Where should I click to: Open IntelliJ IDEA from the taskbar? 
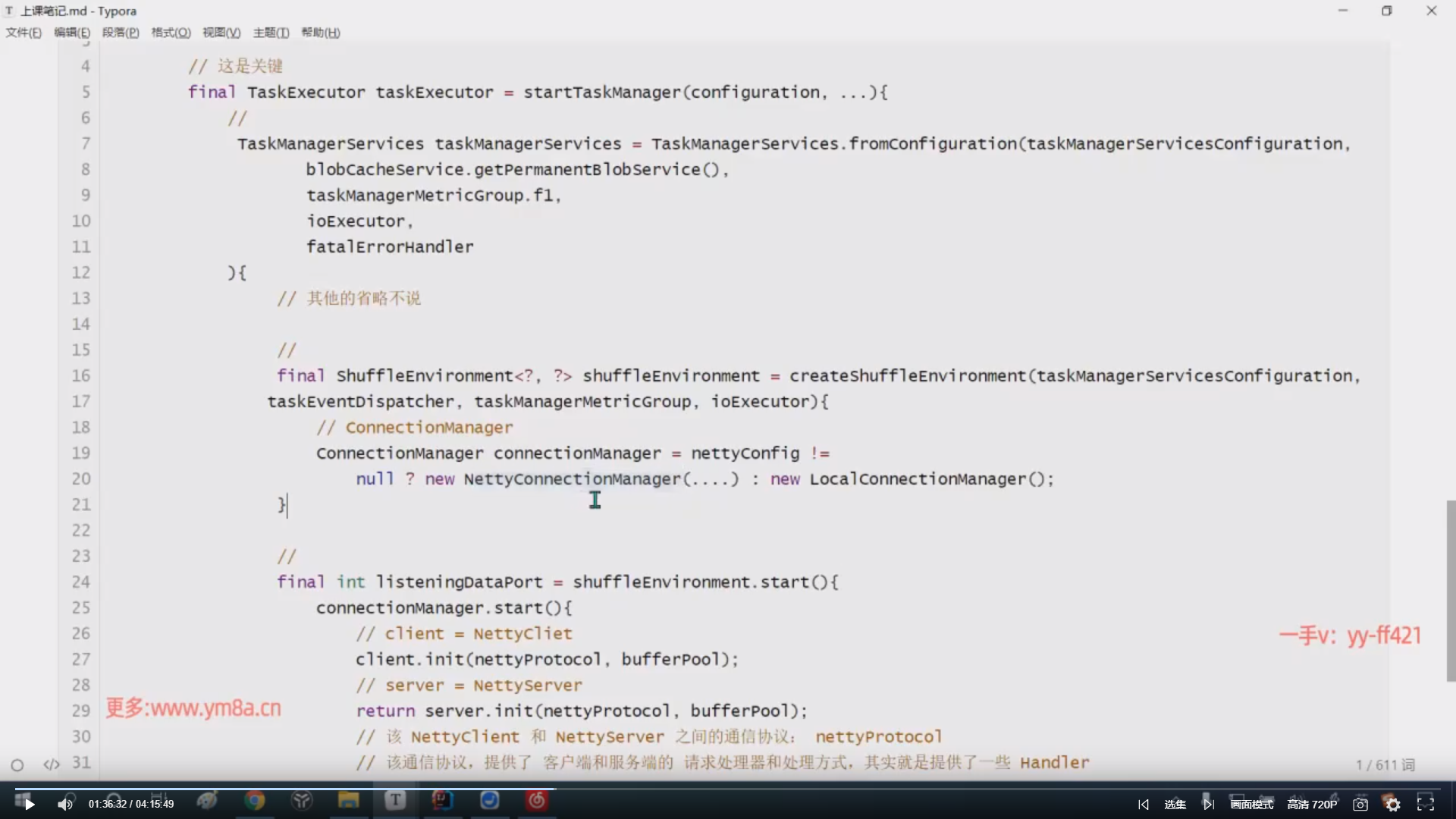[443, 800]
